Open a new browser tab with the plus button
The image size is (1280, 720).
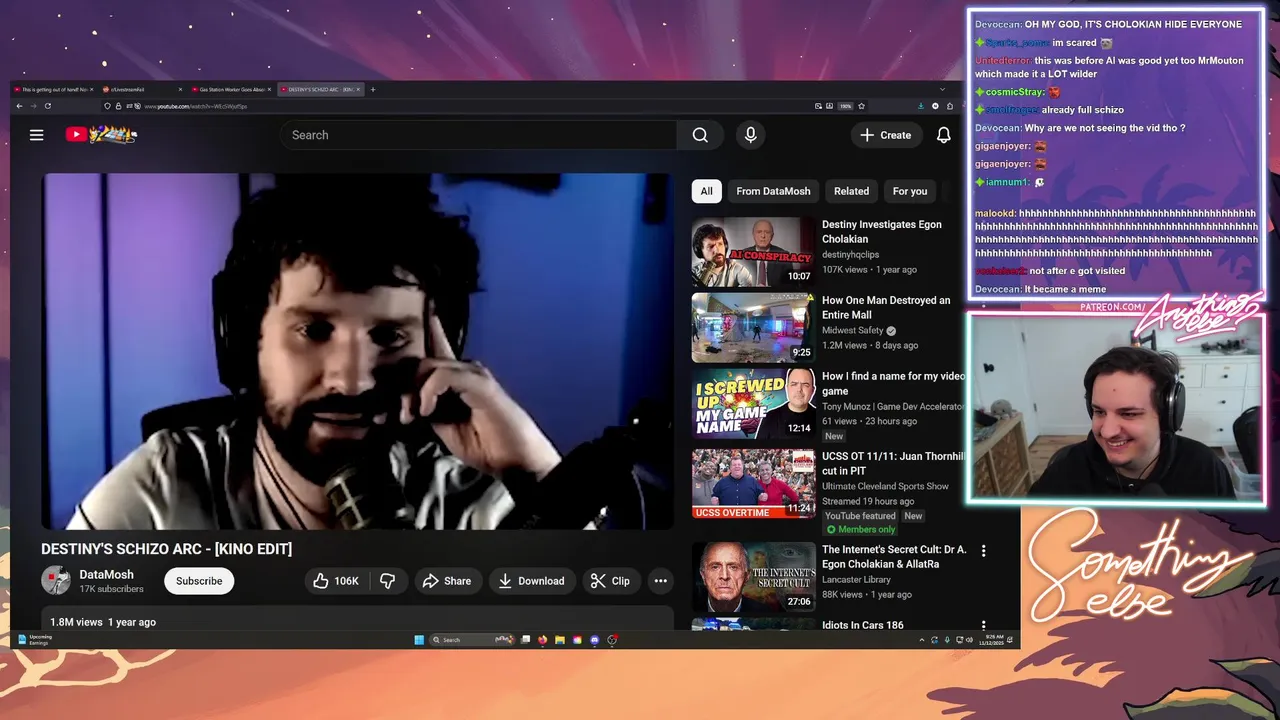pyautogui.click(x=372, y=89)
